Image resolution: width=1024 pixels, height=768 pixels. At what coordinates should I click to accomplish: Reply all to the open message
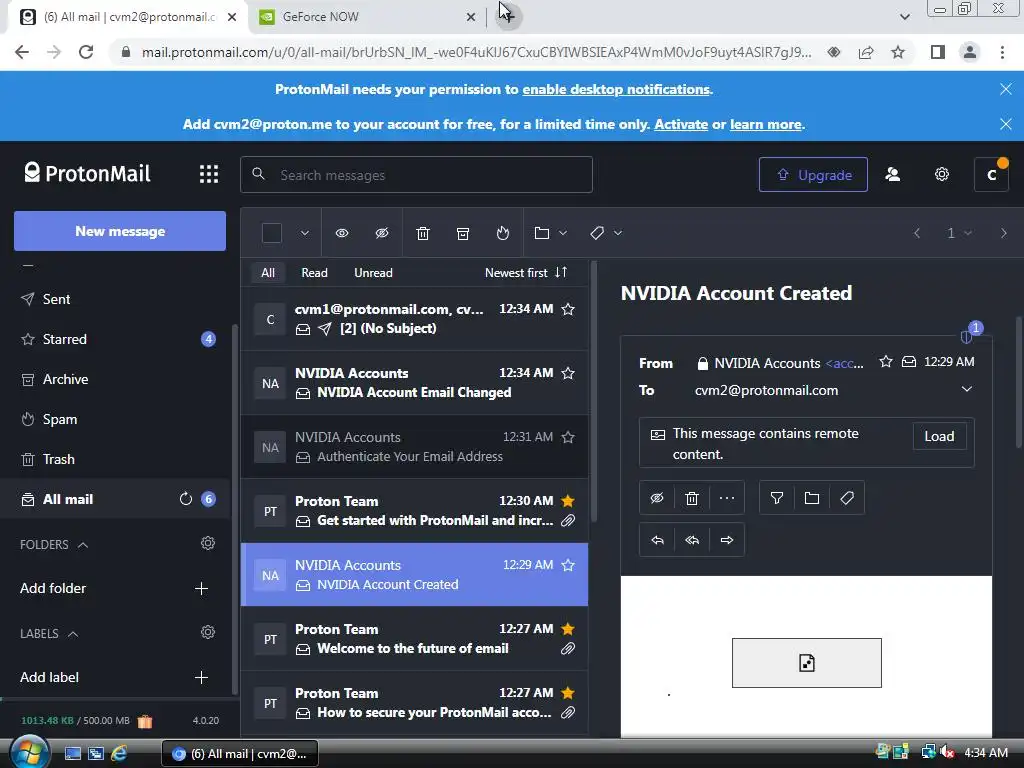(692, 540)
